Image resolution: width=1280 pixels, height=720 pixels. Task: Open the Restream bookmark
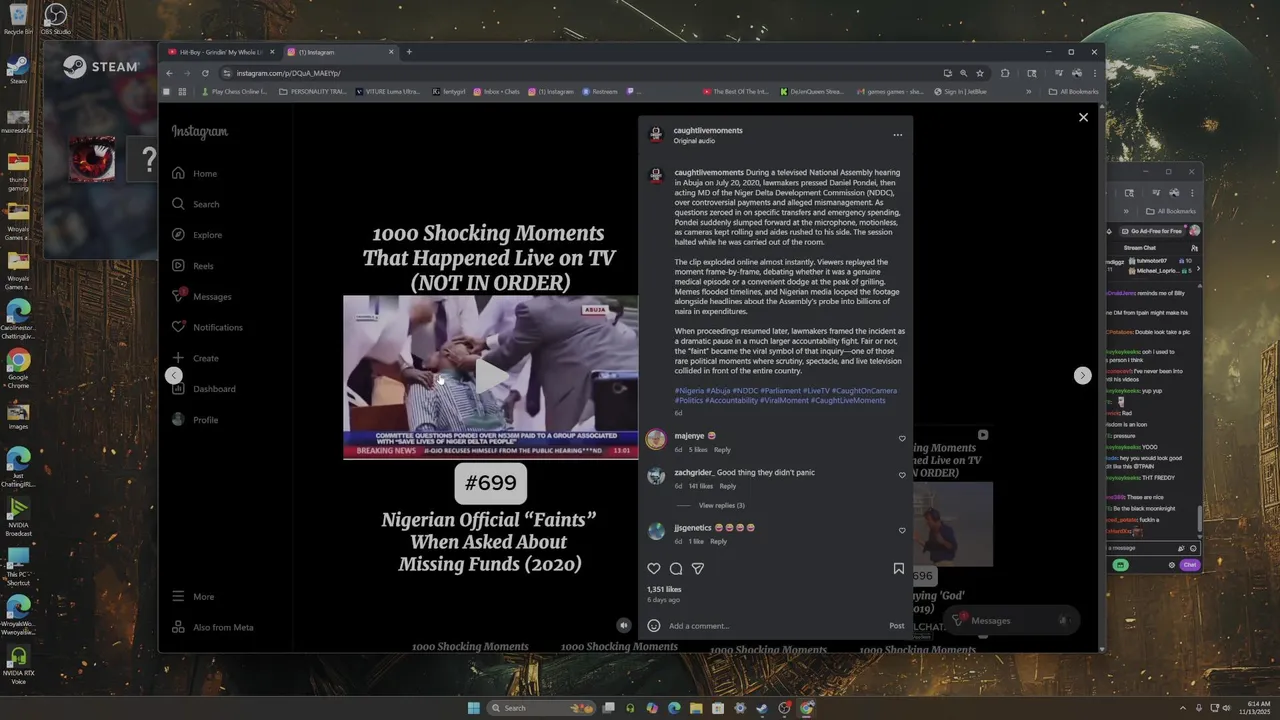pos(599,91)
